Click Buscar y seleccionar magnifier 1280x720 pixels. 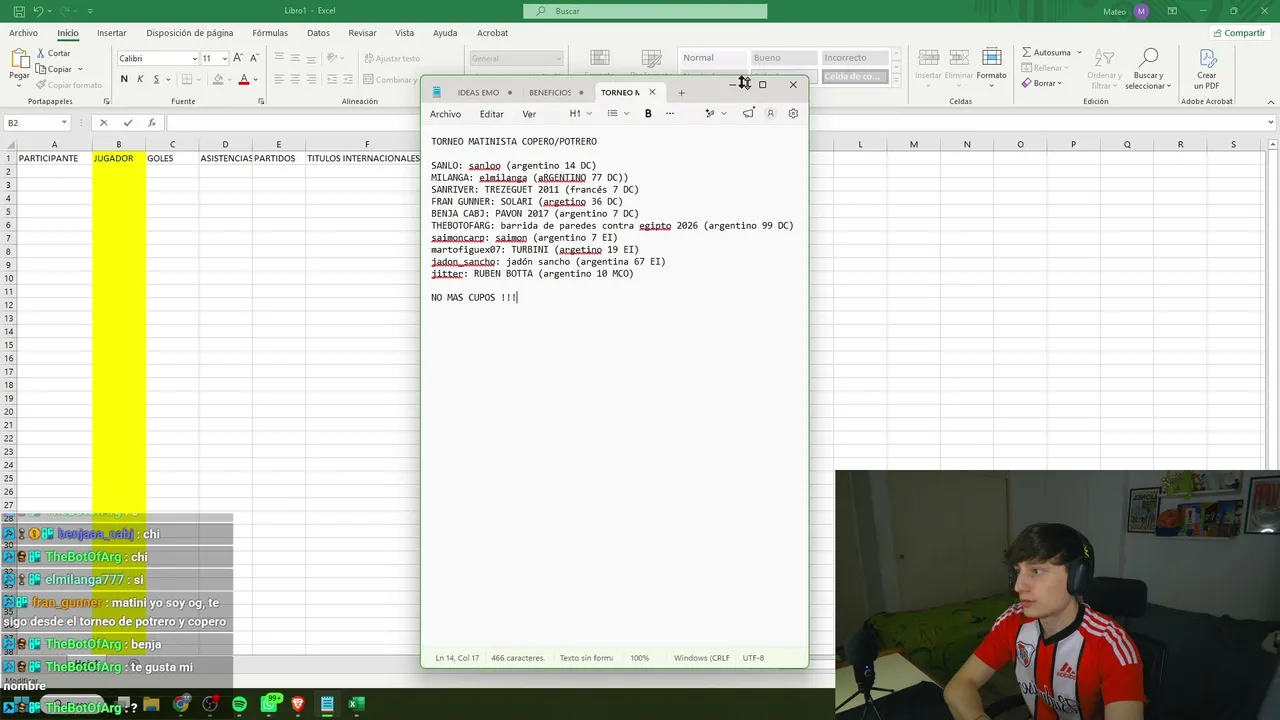click(x=1148, y=68)
